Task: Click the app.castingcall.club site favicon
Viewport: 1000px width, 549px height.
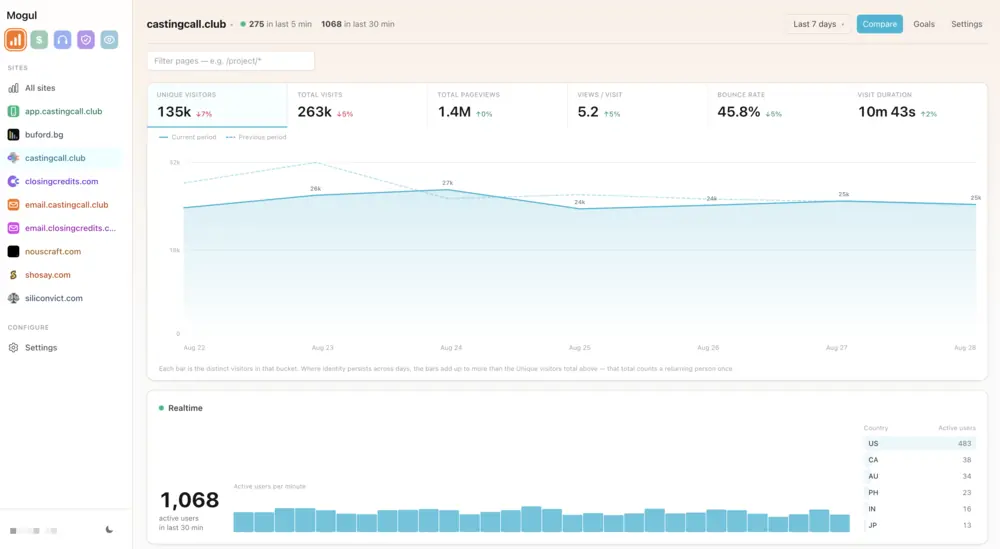Action: pos(13,111)
